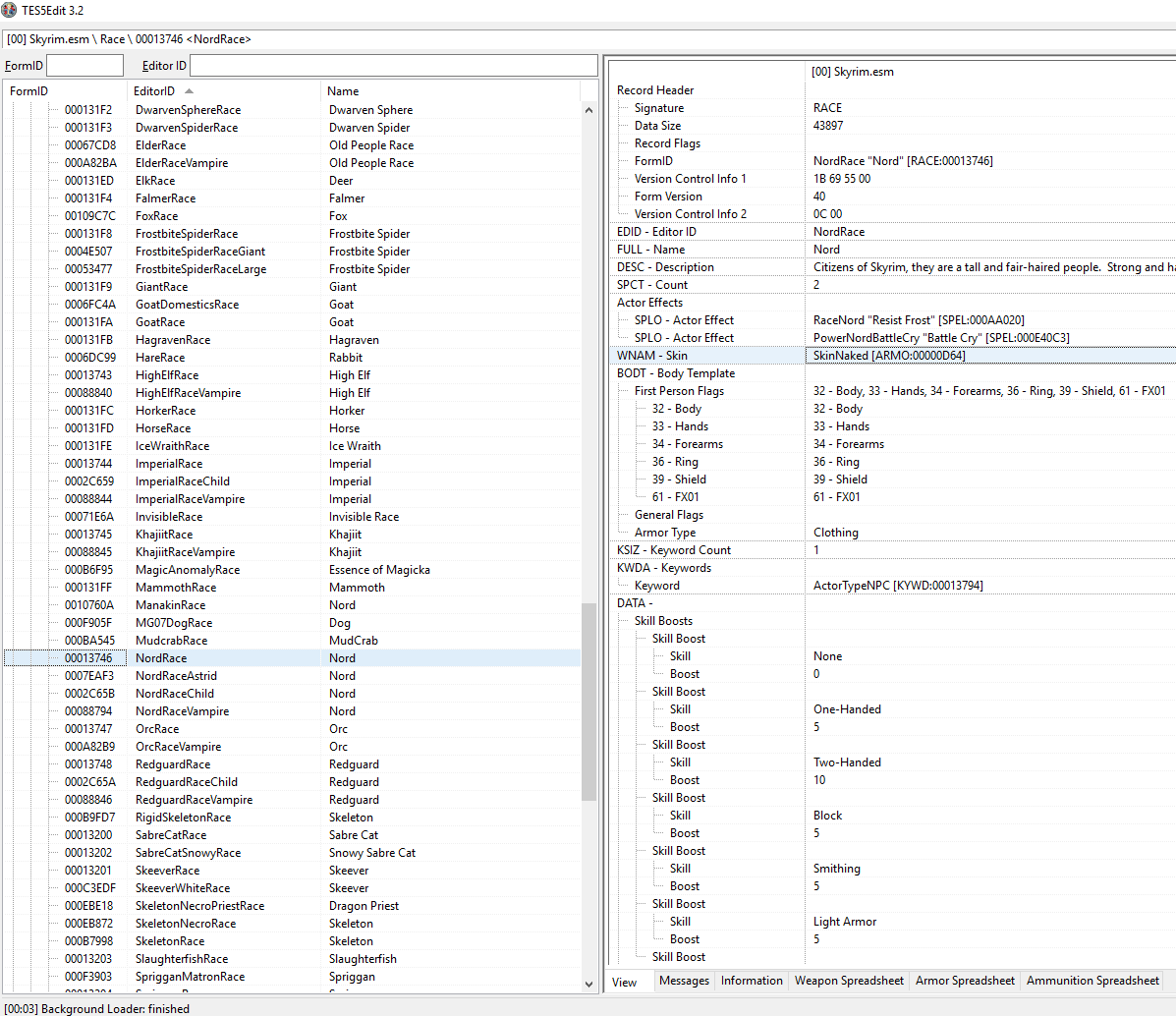The image size is (1176, 1016).
Task: Focus the FormID search field
Action: click(x=84, y=65)
